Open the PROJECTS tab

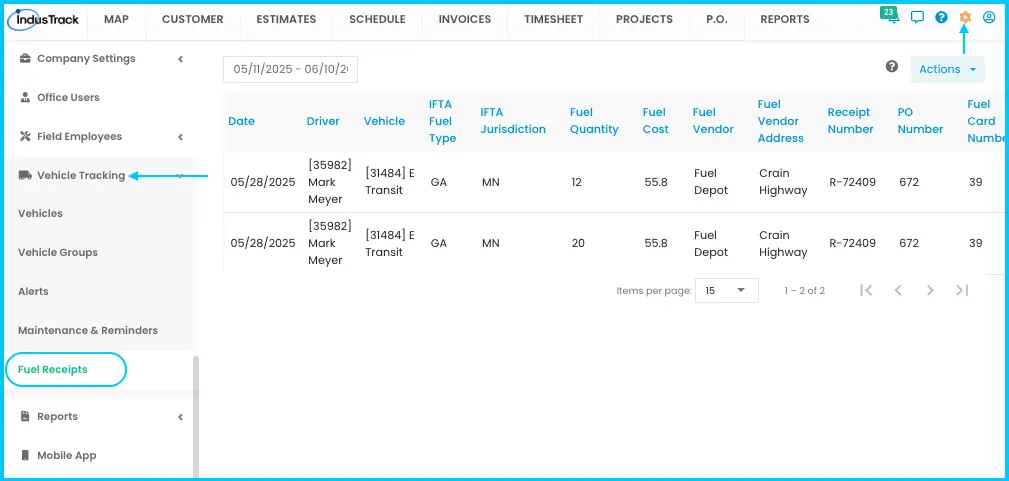pos(644,19)
